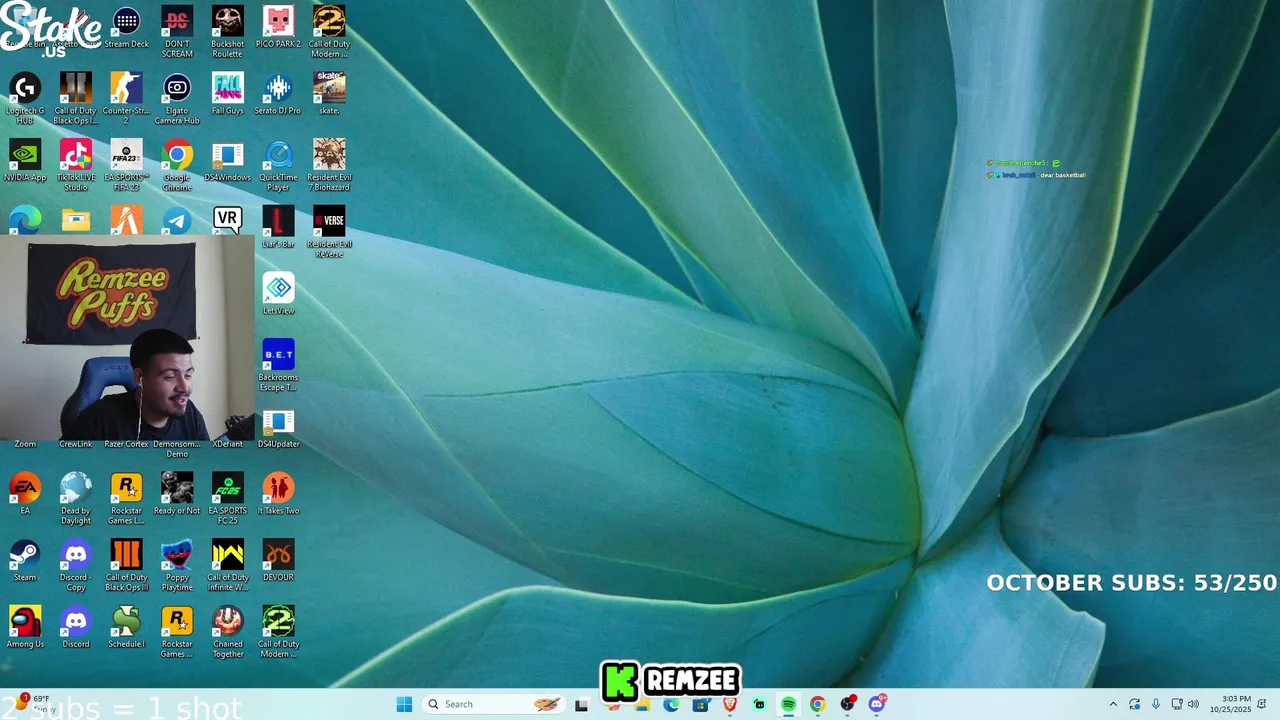Viewport: 1280px width, 720px height.
Task: Open the Stream Deck desktop shortcut
Action: click(126, 29)
